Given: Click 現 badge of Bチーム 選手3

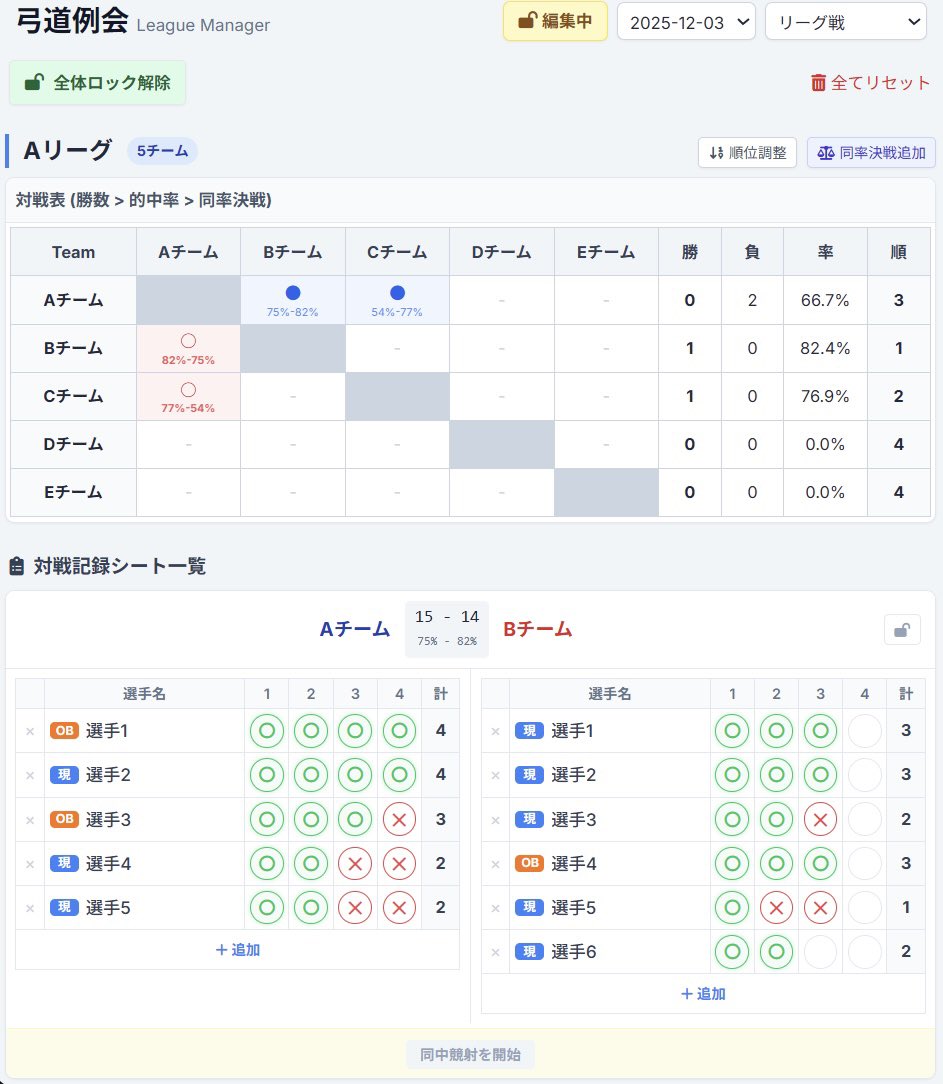Looking at the screenshot, I should coord(530,819).
